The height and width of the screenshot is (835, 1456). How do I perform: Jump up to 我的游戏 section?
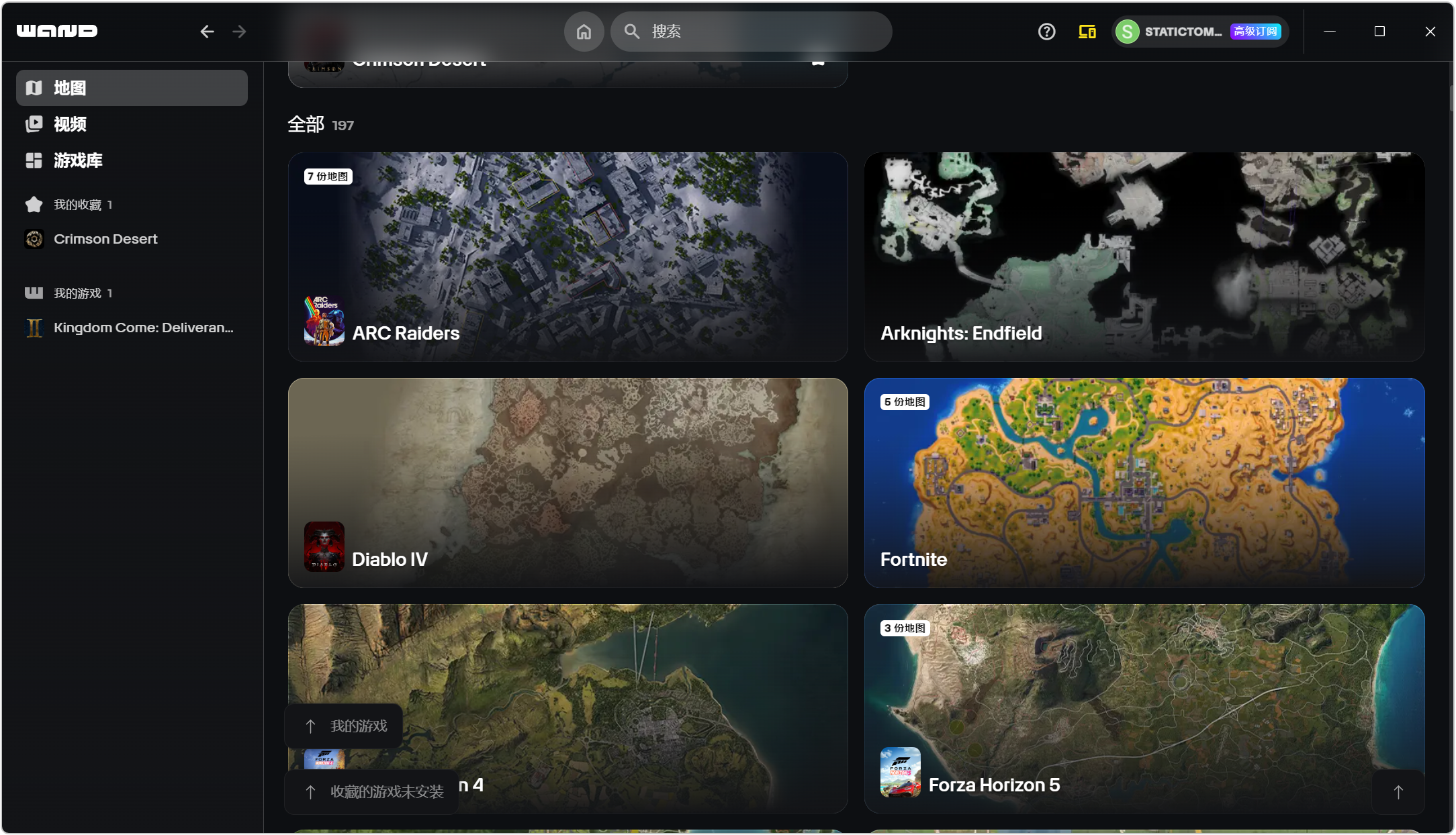pyautogui.click(x=344, y=726)
